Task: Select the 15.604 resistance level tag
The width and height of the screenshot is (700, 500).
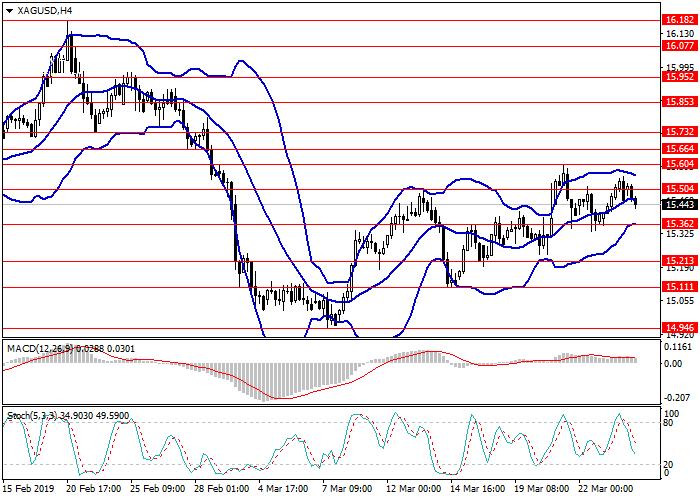Action: (x=679, y=163)
